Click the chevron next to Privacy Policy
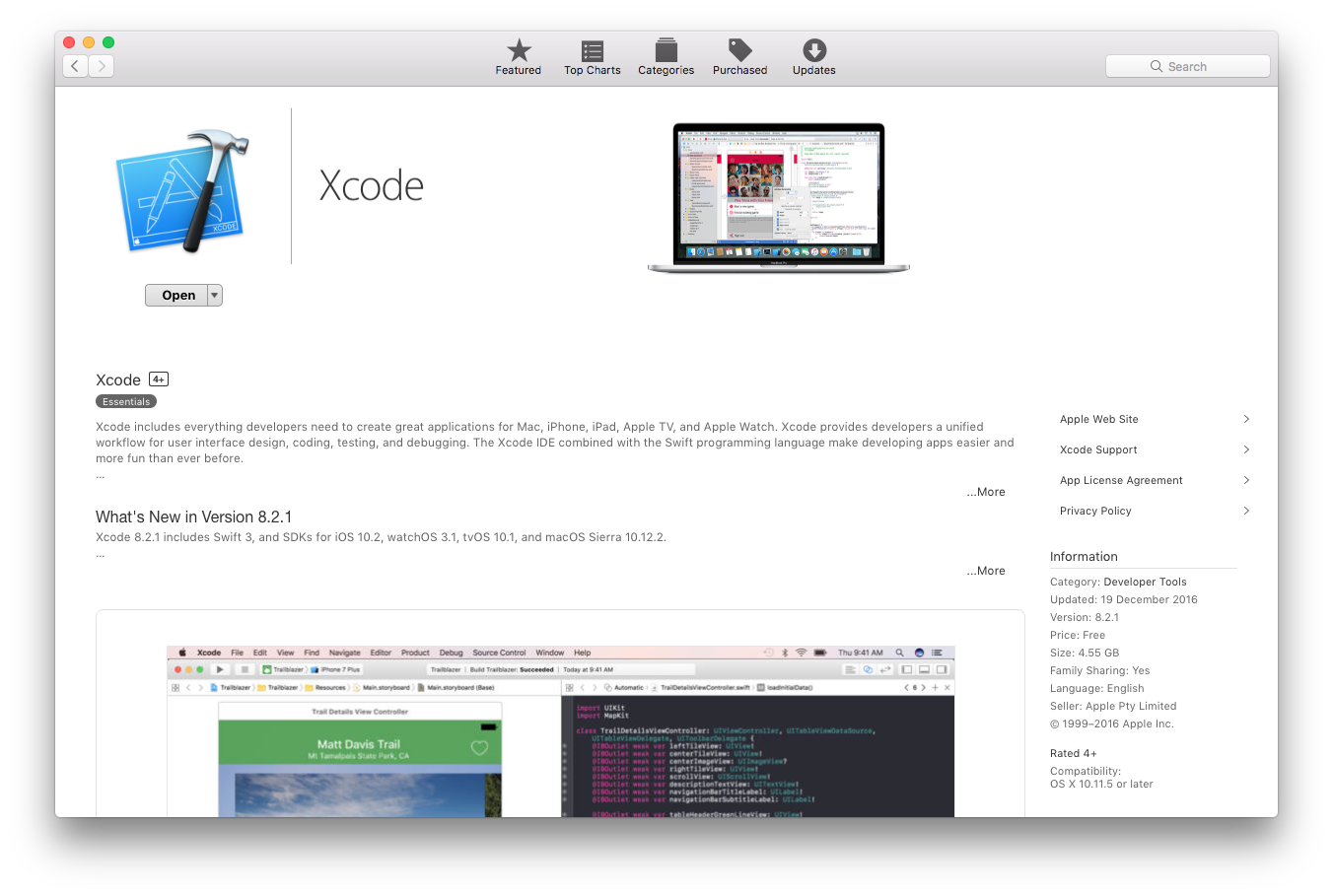1333x896 pixels. coord(1246,511)
